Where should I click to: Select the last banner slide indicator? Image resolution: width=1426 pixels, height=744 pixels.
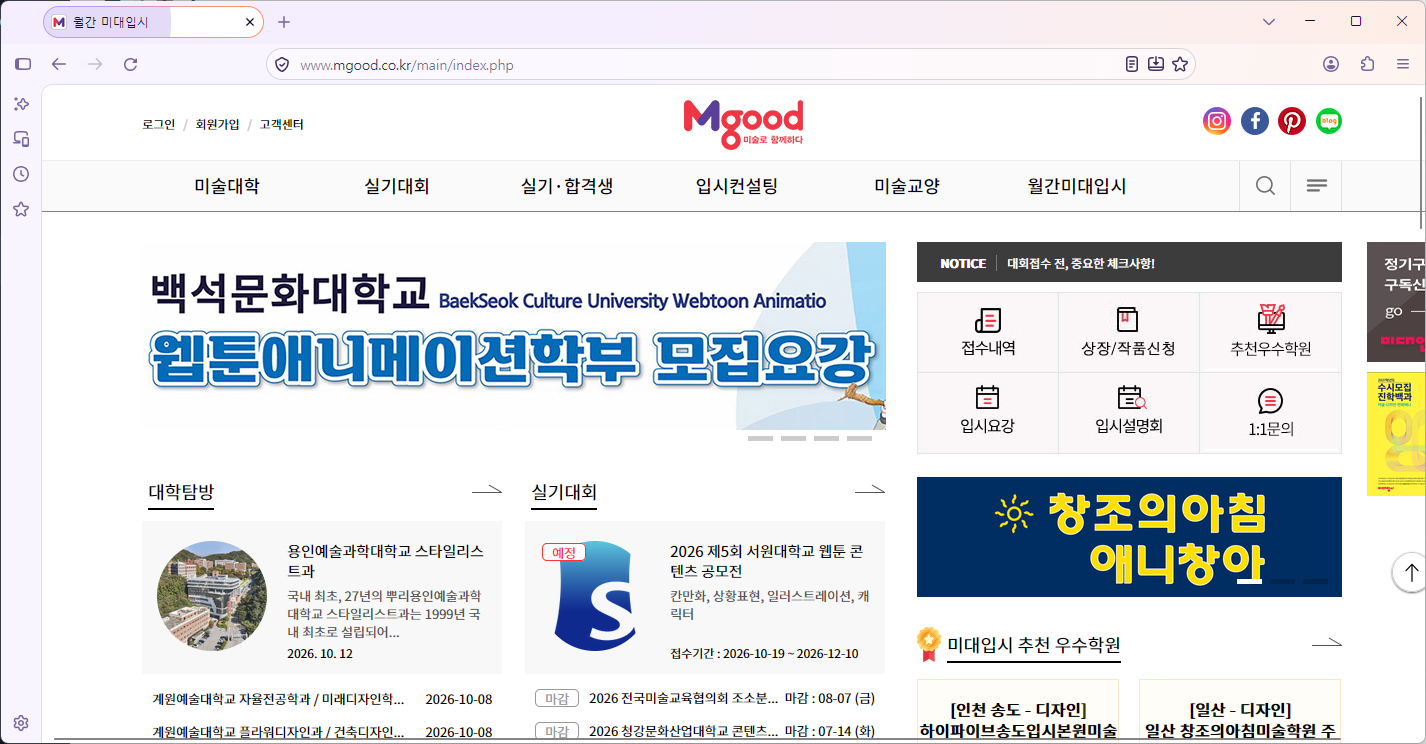[859, 439]
